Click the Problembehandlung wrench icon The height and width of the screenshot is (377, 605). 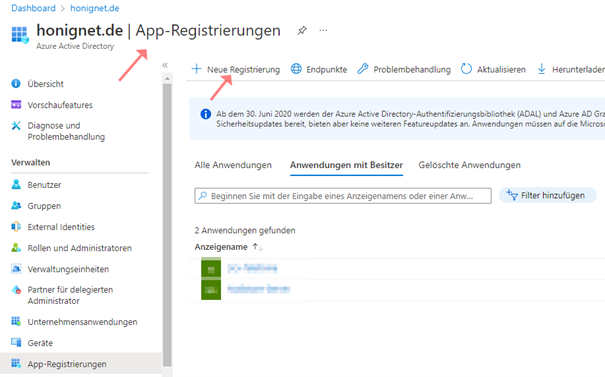coord(362,69)
